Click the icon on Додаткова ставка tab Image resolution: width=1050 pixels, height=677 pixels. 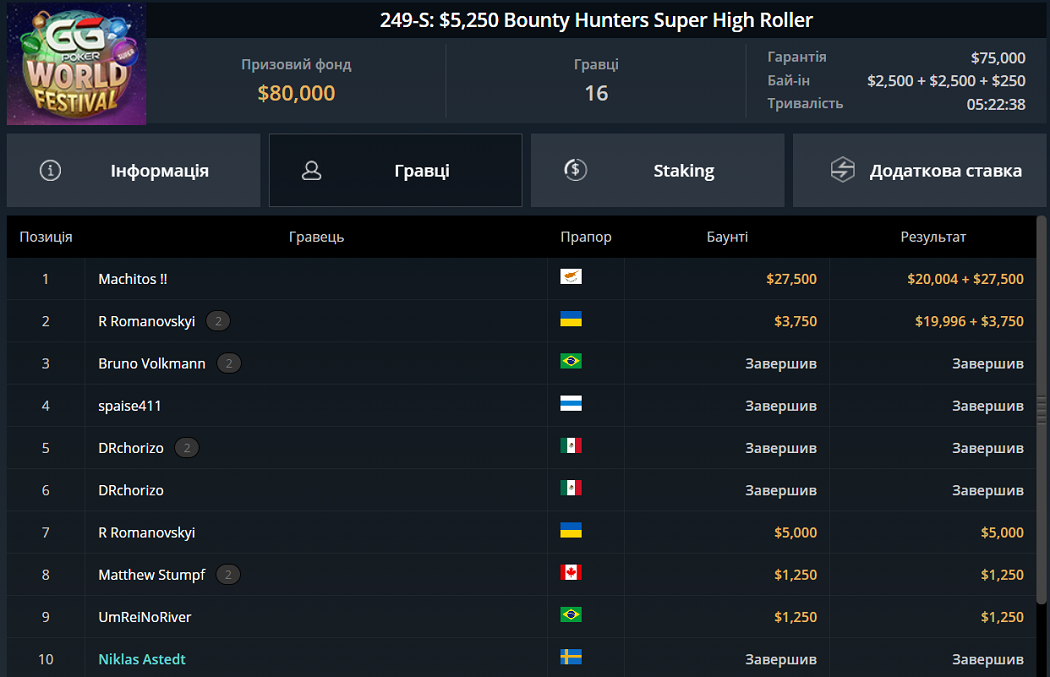coord(843,170)
